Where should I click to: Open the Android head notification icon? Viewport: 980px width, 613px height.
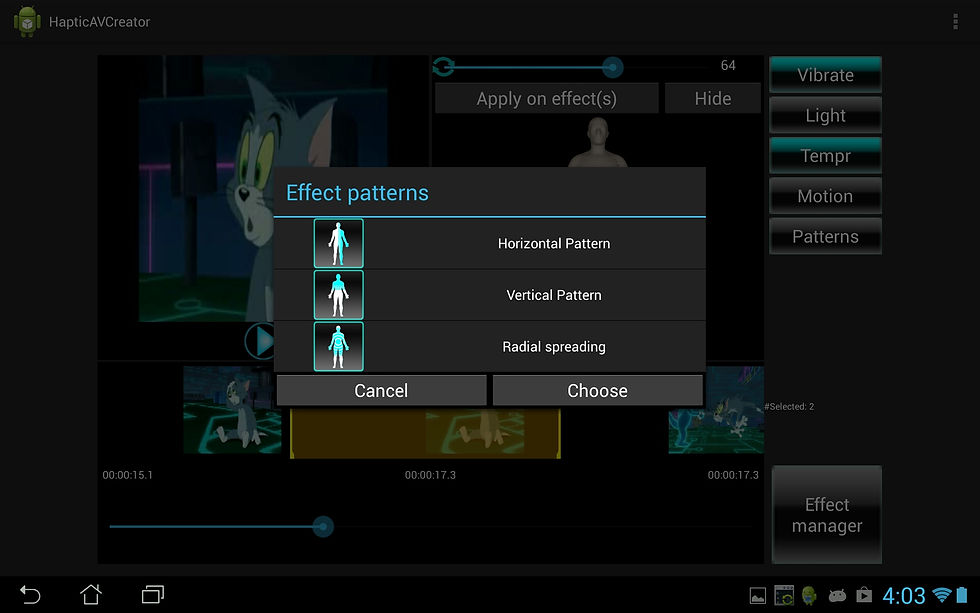pyautogui.click(x=837, y=596)
